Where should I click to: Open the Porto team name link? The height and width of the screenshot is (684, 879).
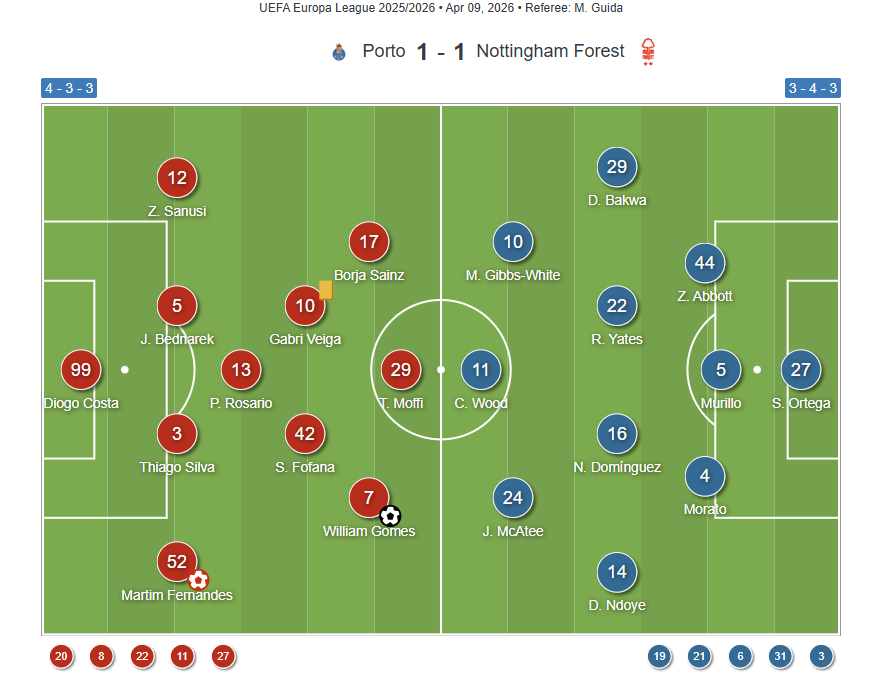pos(384,51)
